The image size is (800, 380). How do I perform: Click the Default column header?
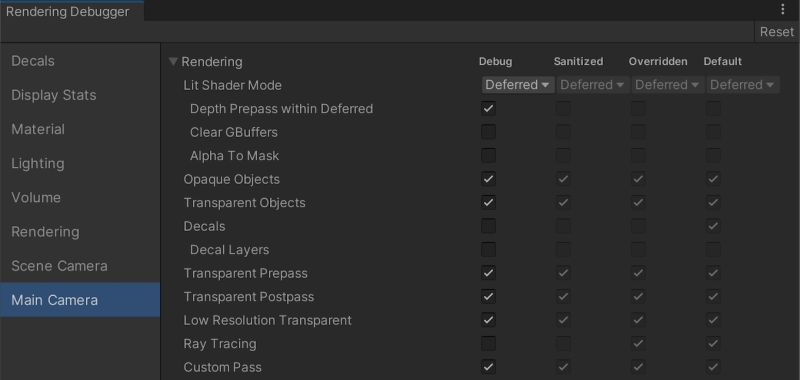pyautogui.click(x=722, y=61)
